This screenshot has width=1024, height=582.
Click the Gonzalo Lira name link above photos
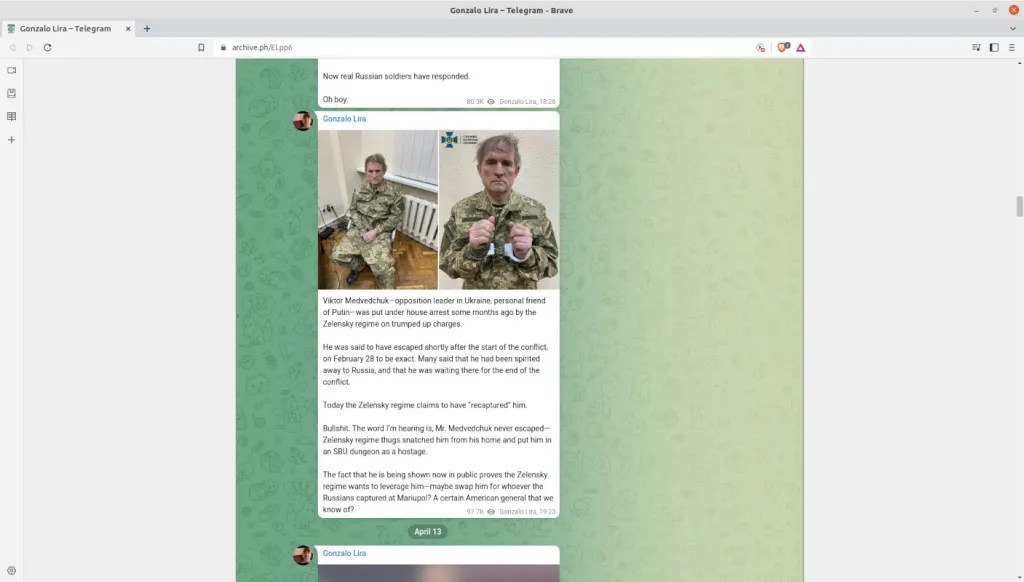(344, 119)
